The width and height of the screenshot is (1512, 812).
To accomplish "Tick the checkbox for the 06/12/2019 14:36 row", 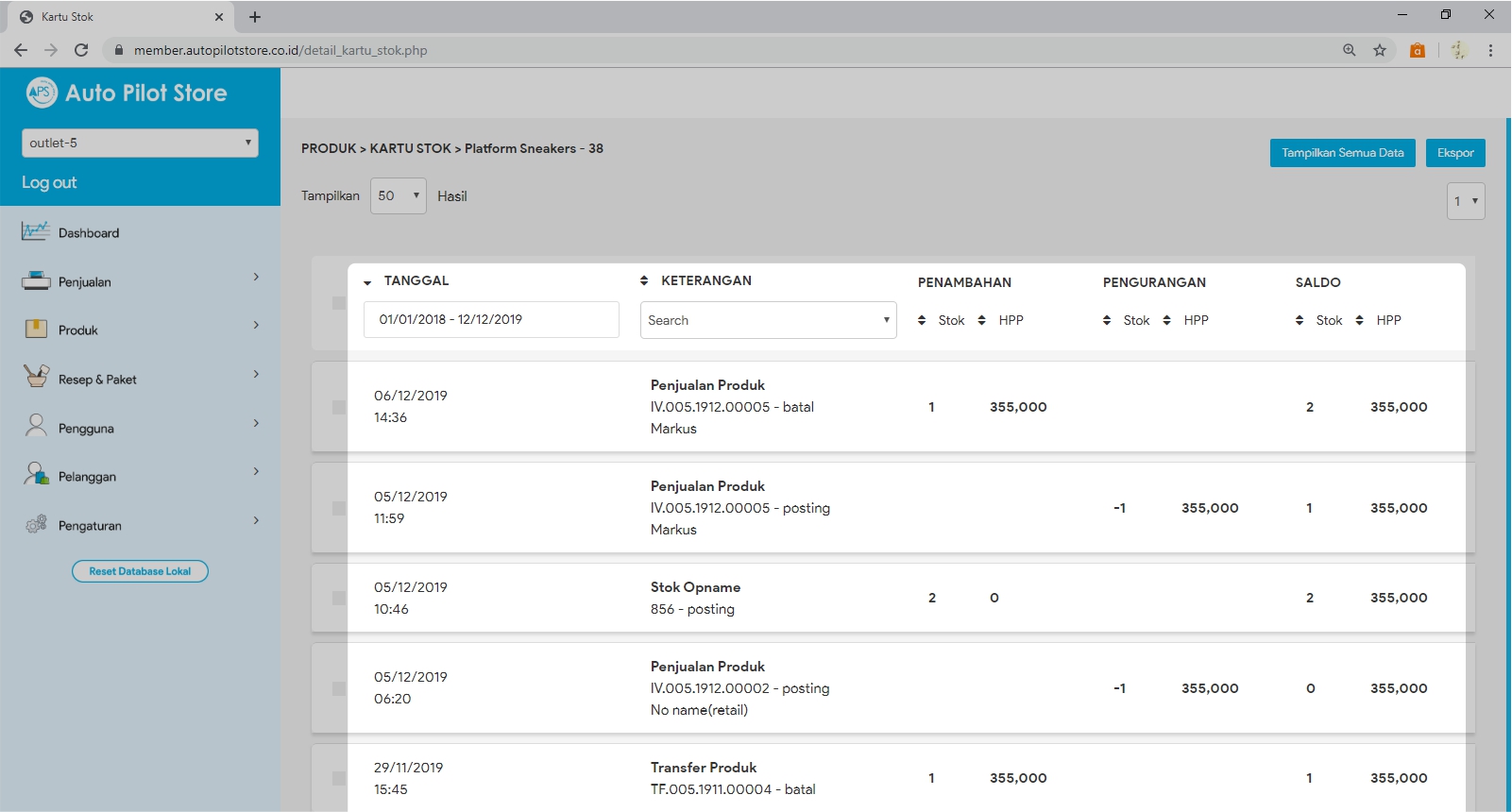I will pos(338,407).
